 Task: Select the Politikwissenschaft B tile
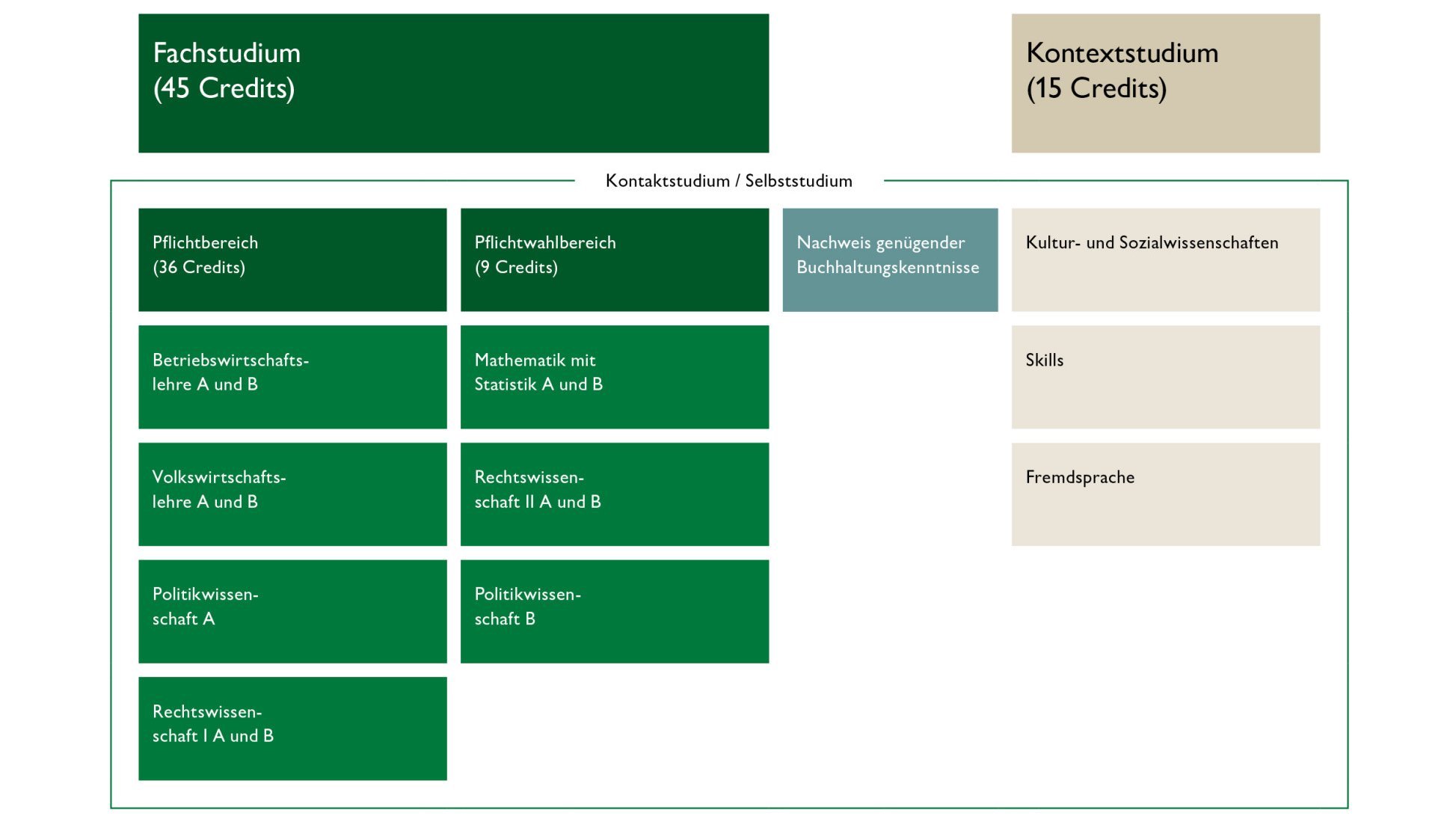coord(614,611)
